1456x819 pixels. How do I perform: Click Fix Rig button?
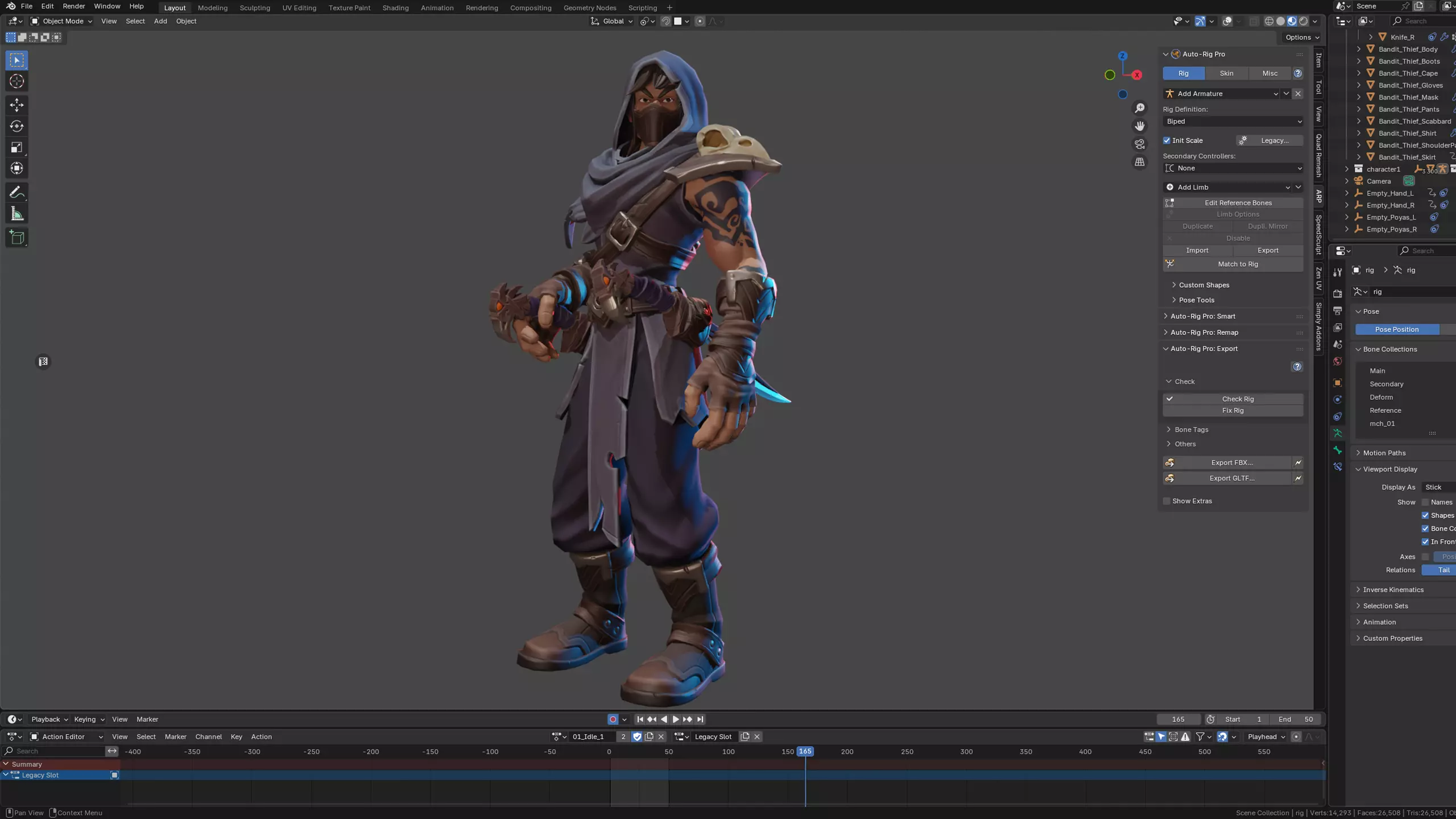[1233, 411]
